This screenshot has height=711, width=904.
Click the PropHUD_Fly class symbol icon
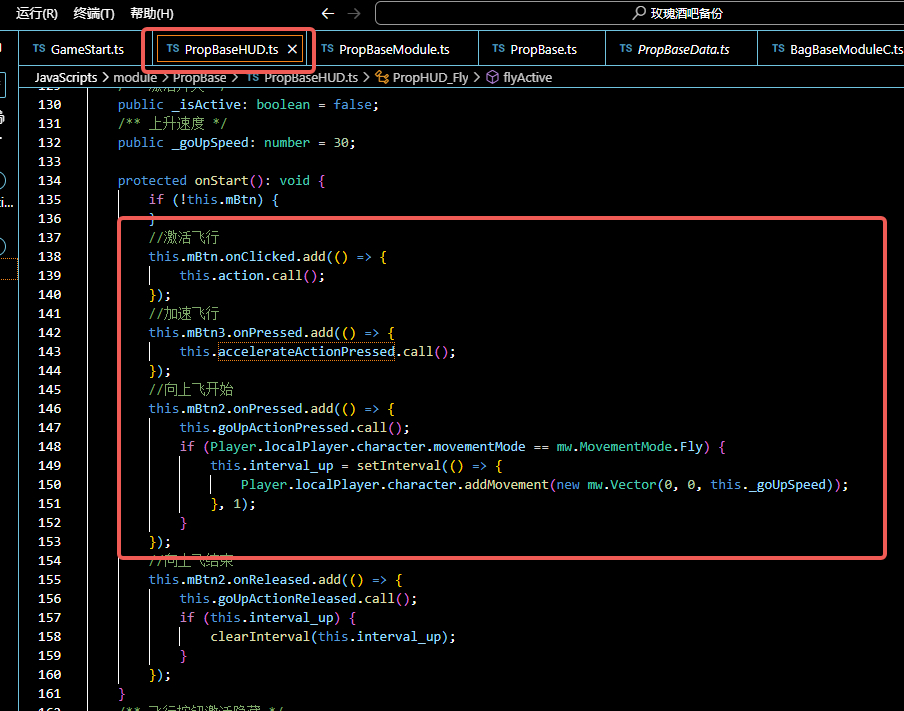click(x=382, y=77)
